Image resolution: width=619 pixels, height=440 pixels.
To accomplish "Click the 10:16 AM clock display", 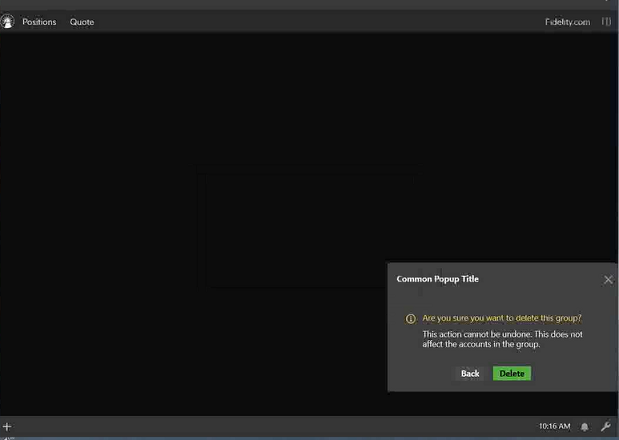I will point(554,427).
